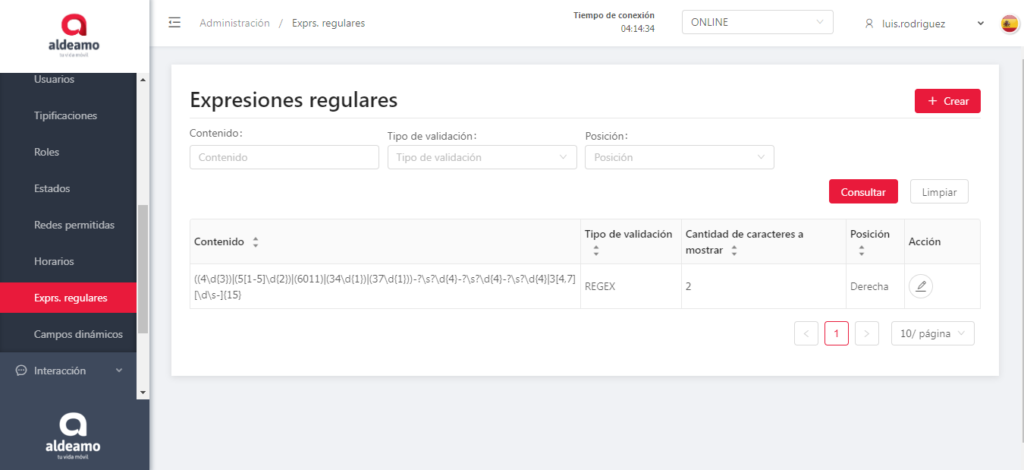1024x470 pixels.
Task: Open the Tipo de validación filter dropdown
Action: [x=482, y=157]
